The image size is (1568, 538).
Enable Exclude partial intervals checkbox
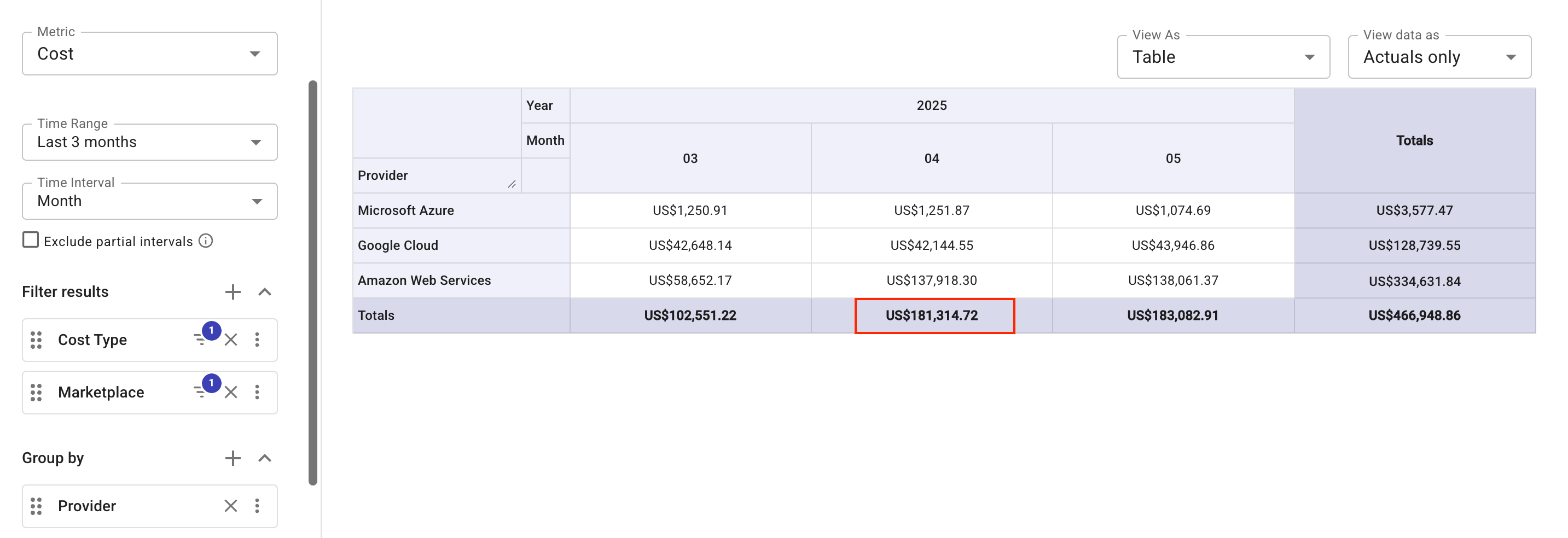[x=31, y=240]
